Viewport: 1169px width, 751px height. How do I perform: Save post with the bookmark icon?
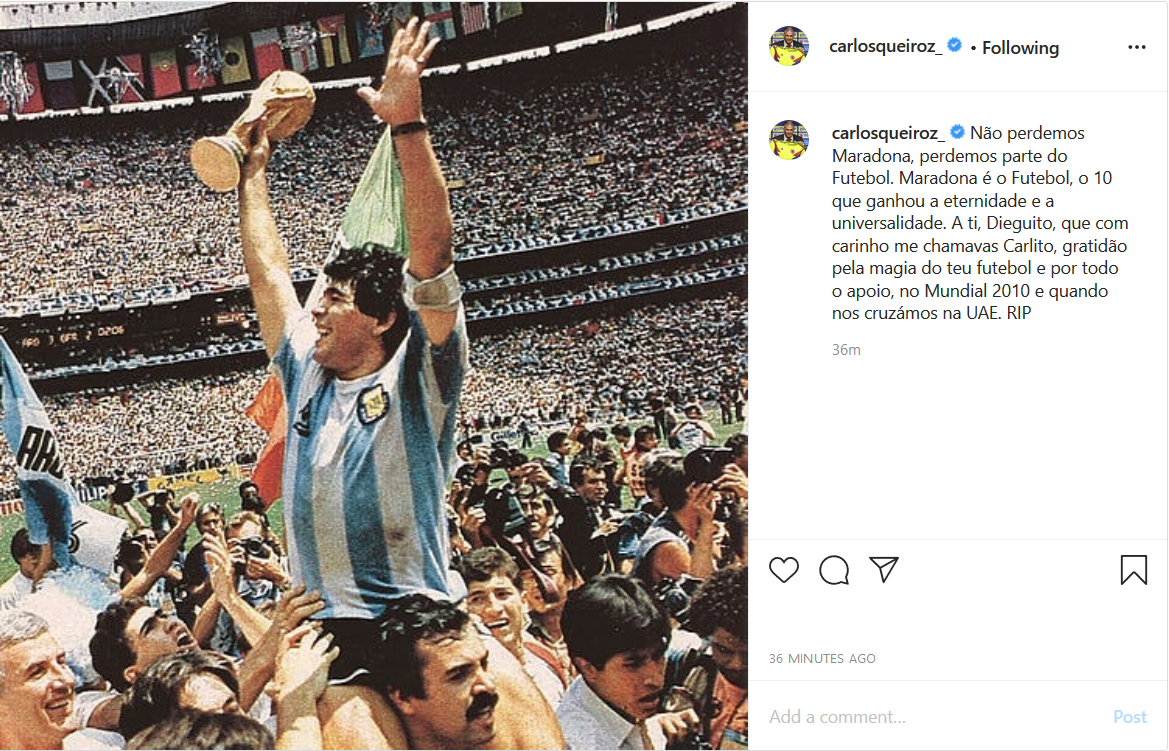click(x=1133, y=570)
